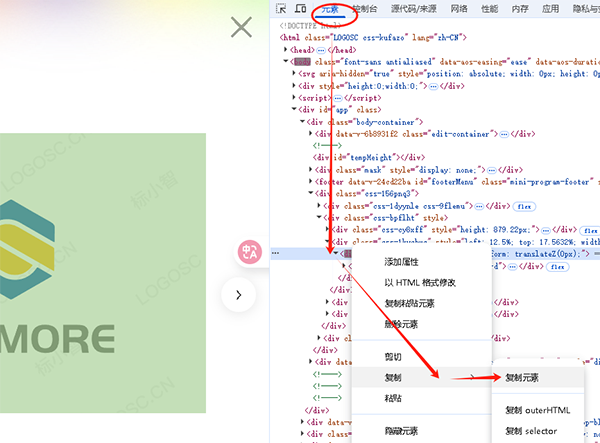Collapse the css-156pnq3 div node
This screenshot has height=443, width=600.
click(311, 193)
